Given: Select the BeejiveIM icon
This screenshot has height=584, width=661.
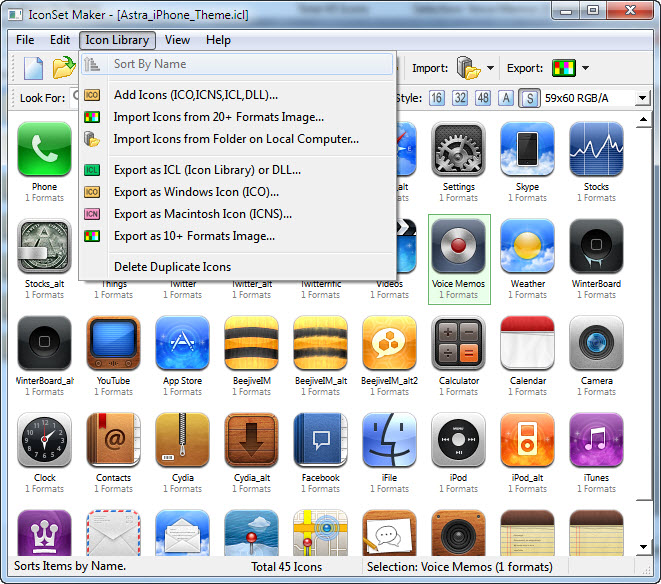Looking at the screenshot, I should 252,342.
